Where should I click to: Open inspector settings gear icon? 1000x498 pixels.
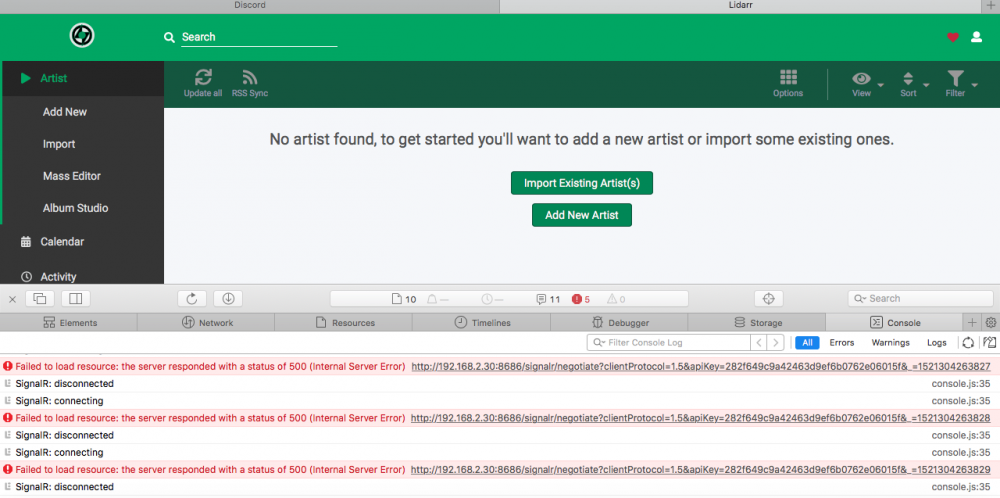[x=990, y=323]
